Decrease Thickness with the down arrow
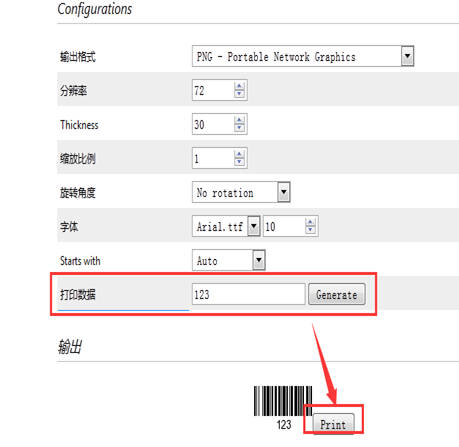 click(x=239, y=128)
